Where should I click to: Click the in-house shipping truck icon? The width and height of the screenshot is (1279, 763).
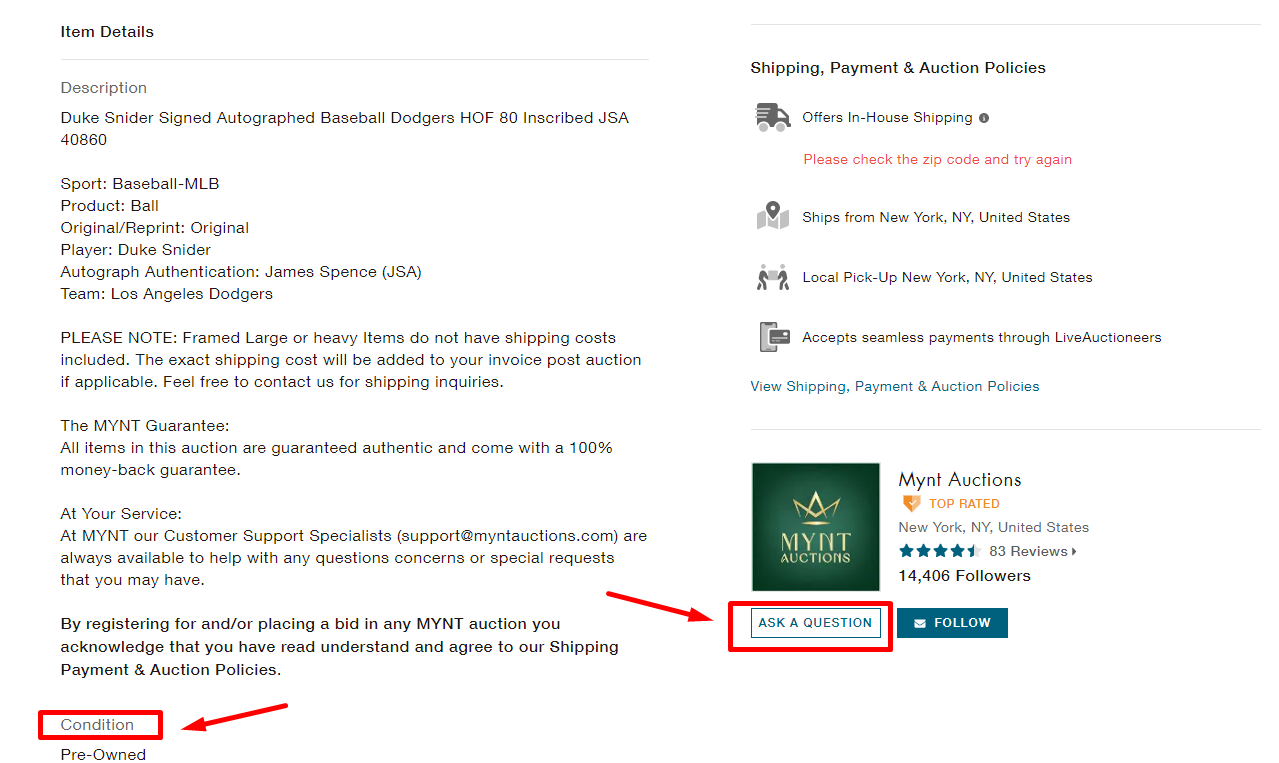773,117
